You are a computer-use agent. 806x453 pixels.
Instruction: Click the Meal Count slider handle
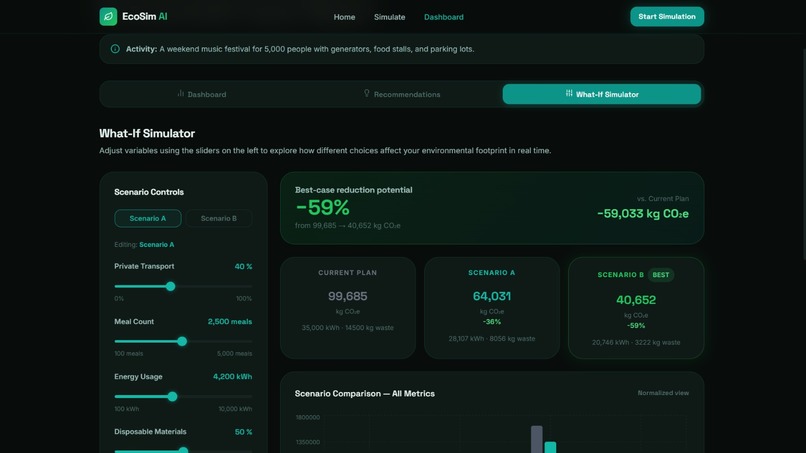[182, 341]
